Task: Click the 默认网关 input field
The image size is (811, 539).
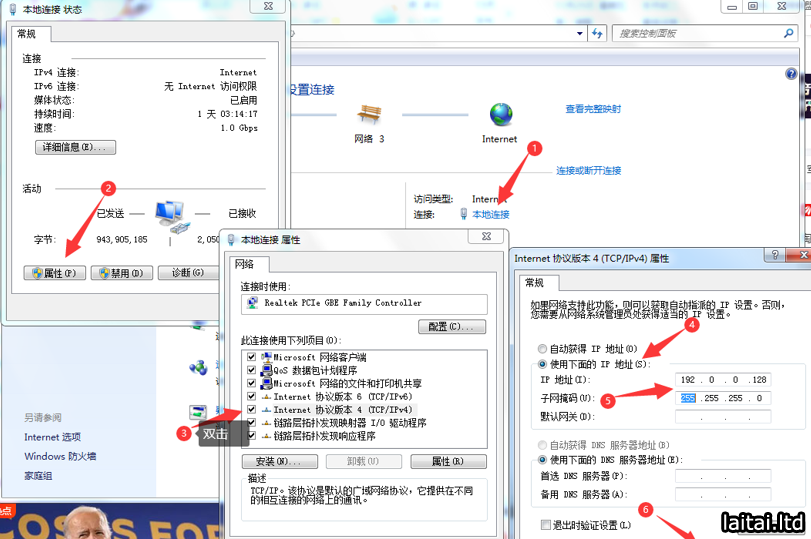Action: coord(722,416)
